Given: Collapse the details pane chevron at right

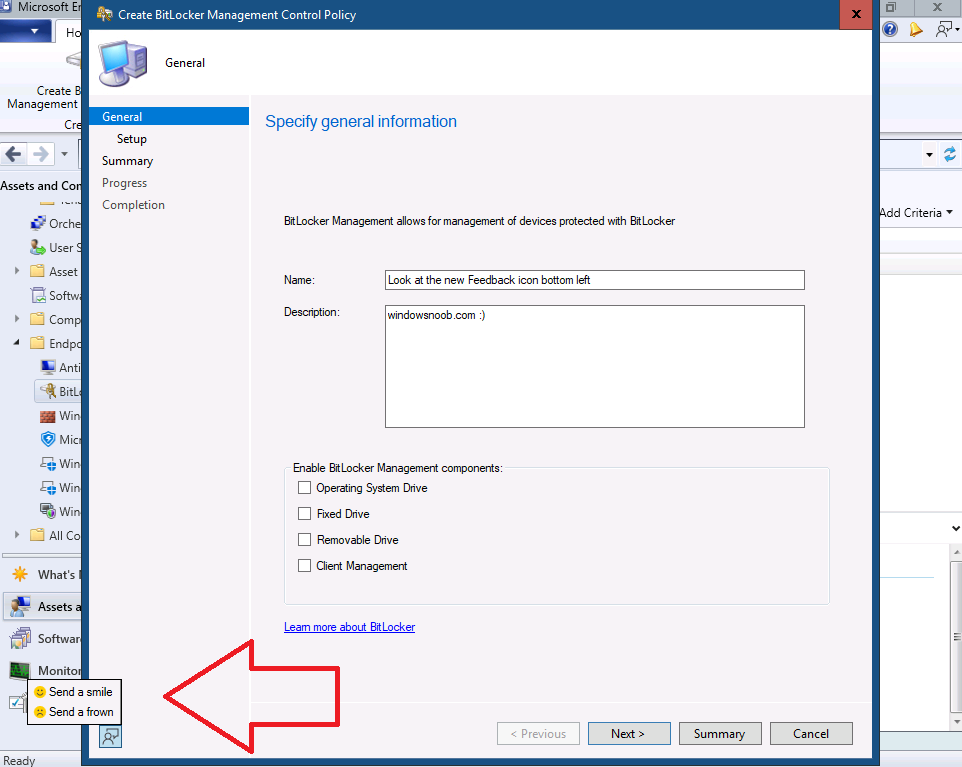Looking at the screenshot, I should coord(955,528).
